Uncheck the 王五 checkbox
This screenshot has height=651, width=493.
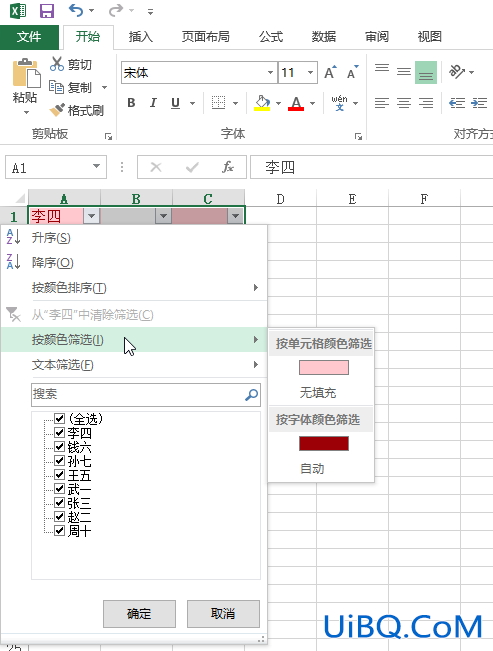(x=59, y=474)
